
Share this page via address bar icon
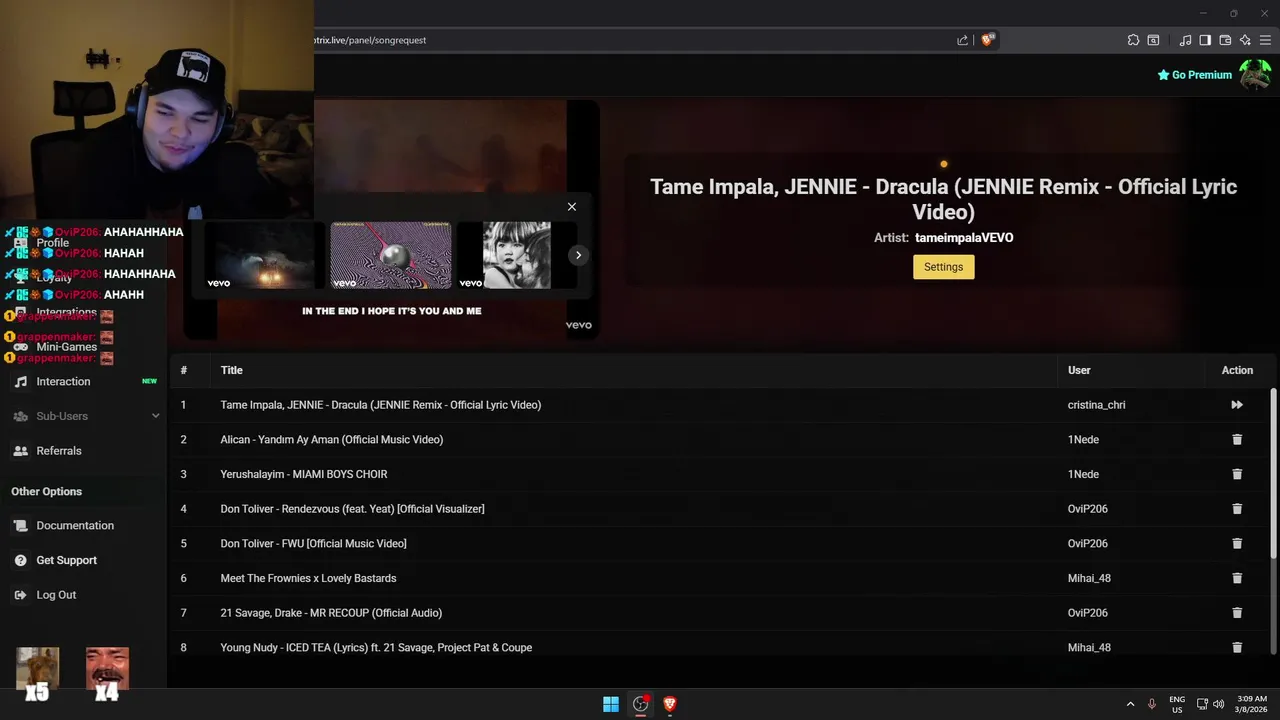click(x=962, y=40)
